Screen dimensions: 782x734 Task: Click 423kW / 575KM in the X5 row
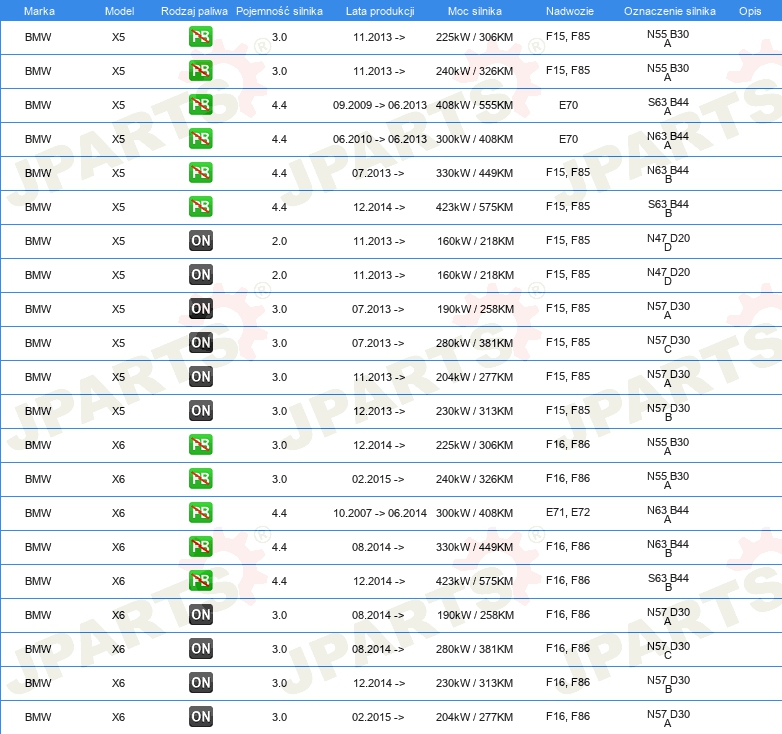[x=474, y=207]
